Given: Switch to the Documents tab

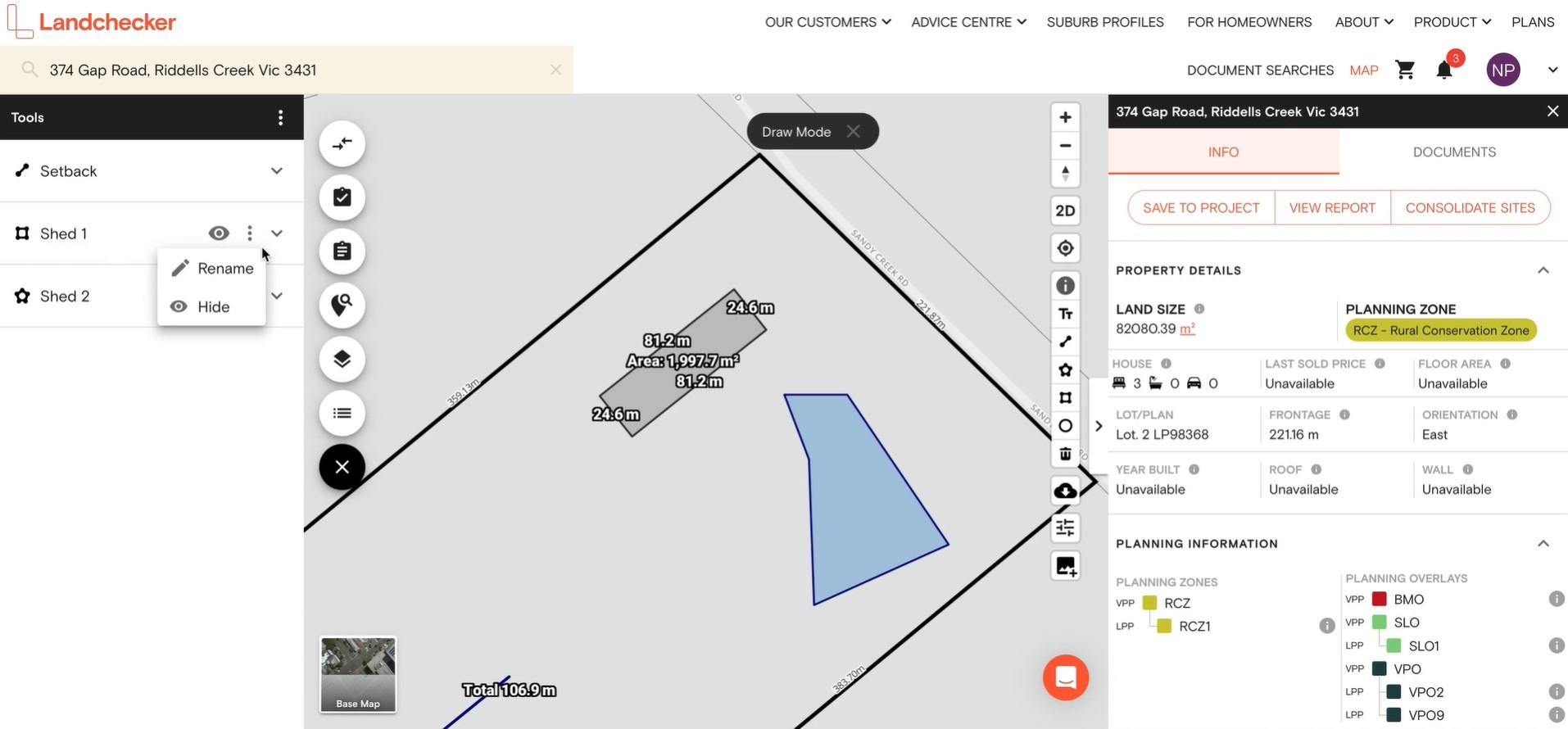Looking at the screenshot, I should click(1454, 152).
